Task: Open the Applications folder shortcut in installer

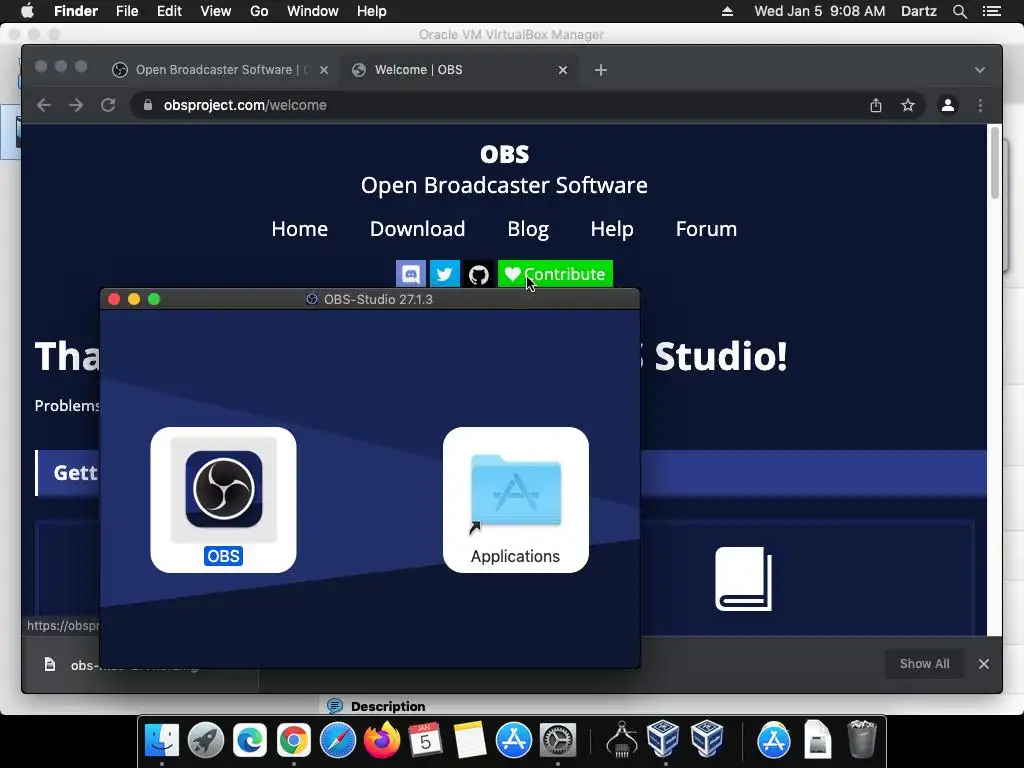Action: [x=515, y=492]
